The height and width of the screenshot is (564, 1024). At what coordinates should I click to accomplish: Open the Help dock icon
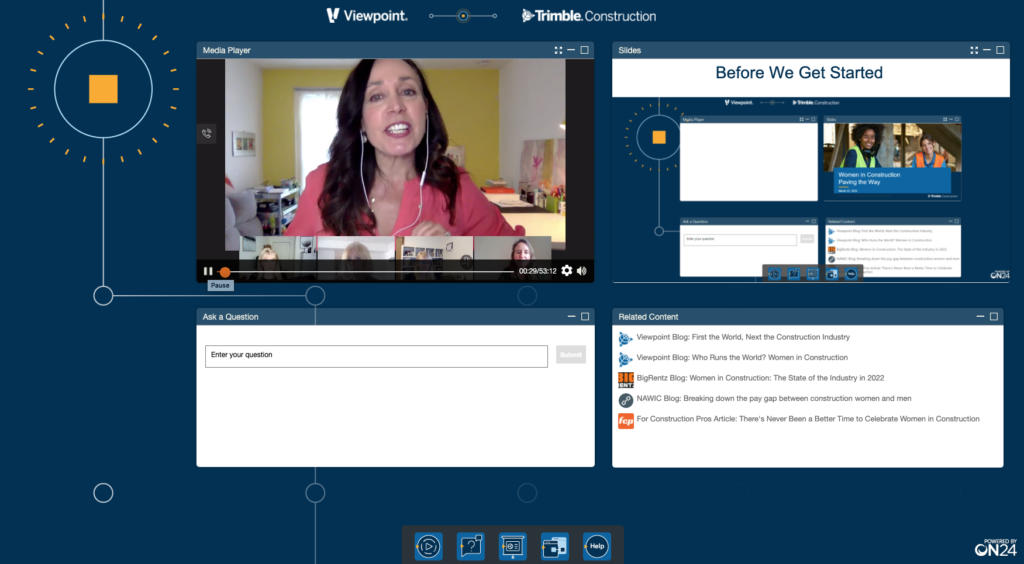597,546
